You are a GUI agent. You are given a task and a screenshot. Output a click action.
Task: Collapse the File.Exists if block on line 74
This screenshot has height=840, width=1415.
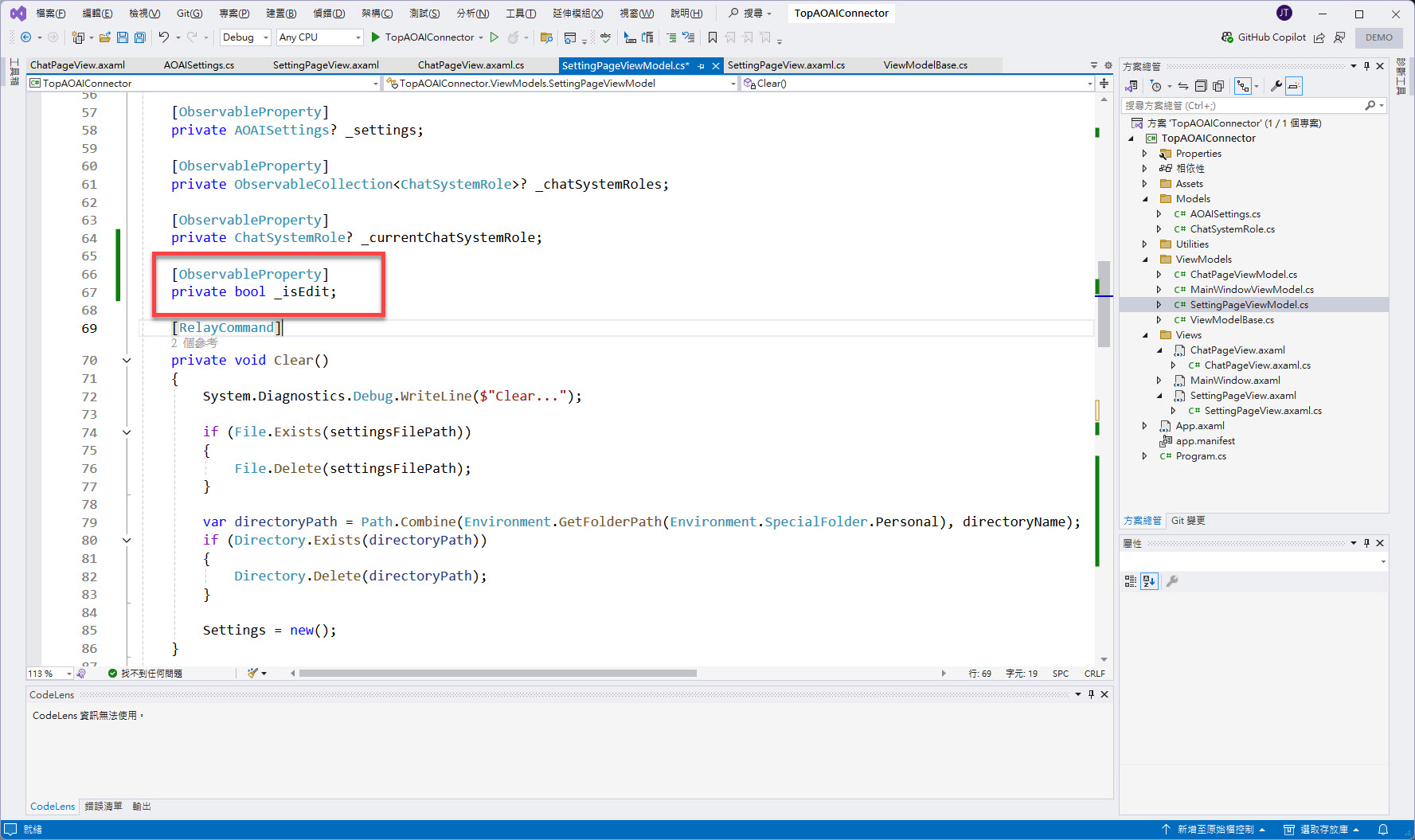click(127, 432)
